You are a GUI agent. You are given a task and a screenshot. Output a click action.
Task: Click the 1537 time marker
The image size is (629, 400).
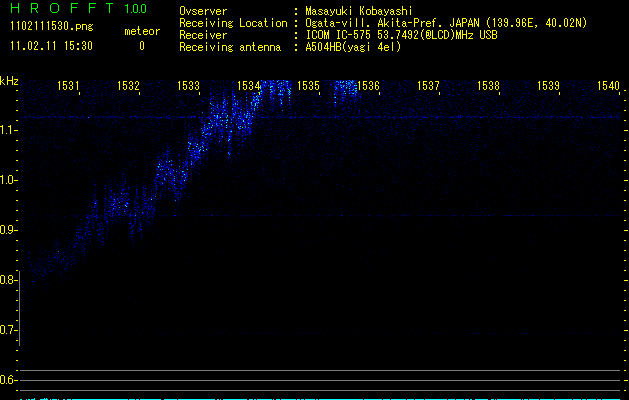click(x=428, y=86)
